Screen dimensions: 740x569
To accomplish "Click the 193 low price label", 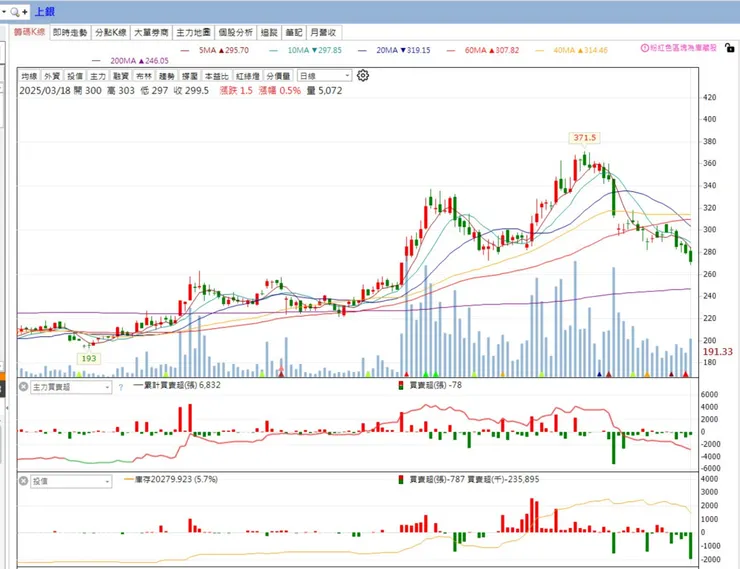I will pos(89,359).
